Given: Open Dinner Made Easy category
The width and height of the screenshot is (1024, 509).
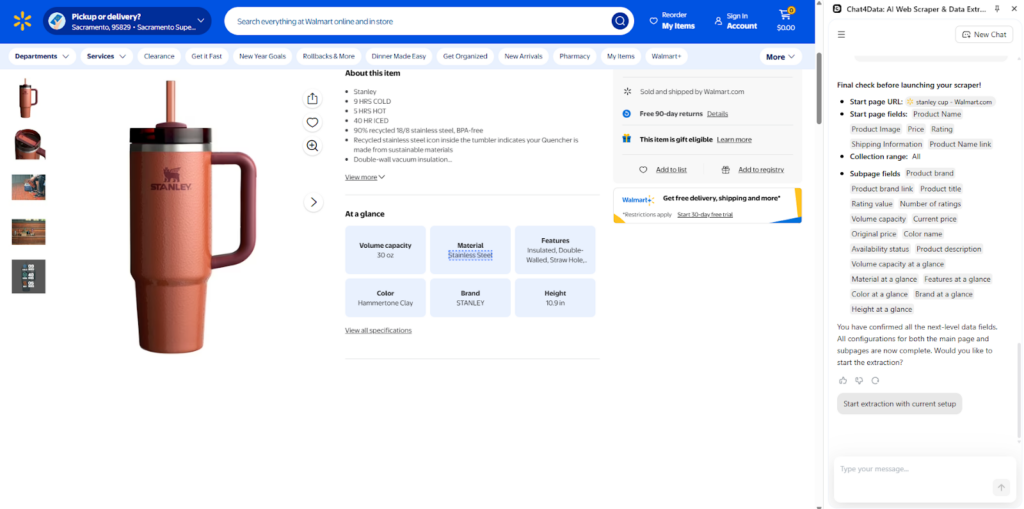Looking at the screenshot, I should [398, 56].
